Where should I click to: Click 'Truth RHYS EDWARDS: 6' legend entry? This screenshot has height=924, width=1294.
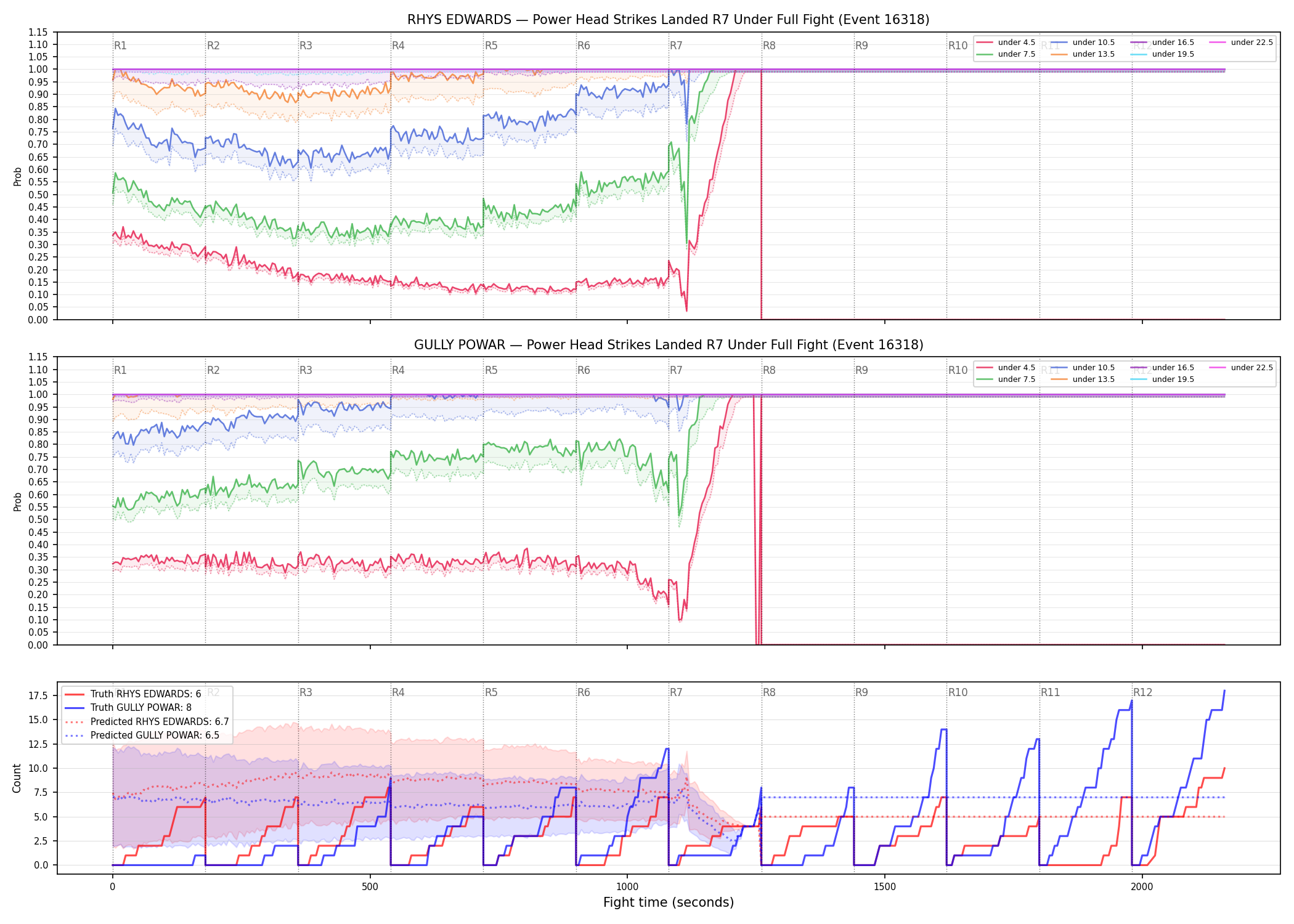click(133, 694)
